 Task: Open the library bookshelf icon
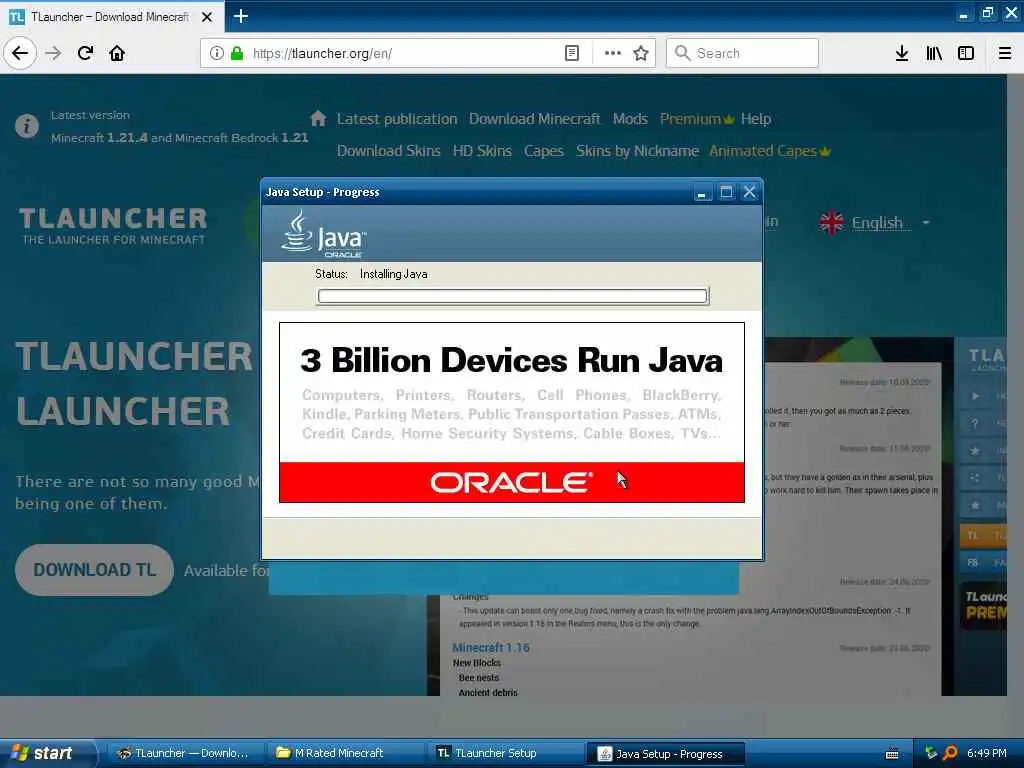pyautogui.click(x=934, y=53)
